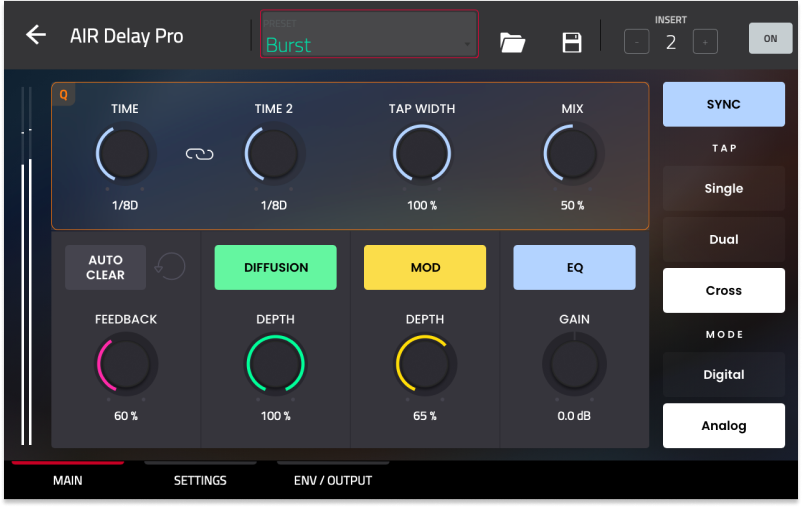Click the FEEDBACK knob
The image size is (802, 508).
pyautogui.click(x=126, y=364)
